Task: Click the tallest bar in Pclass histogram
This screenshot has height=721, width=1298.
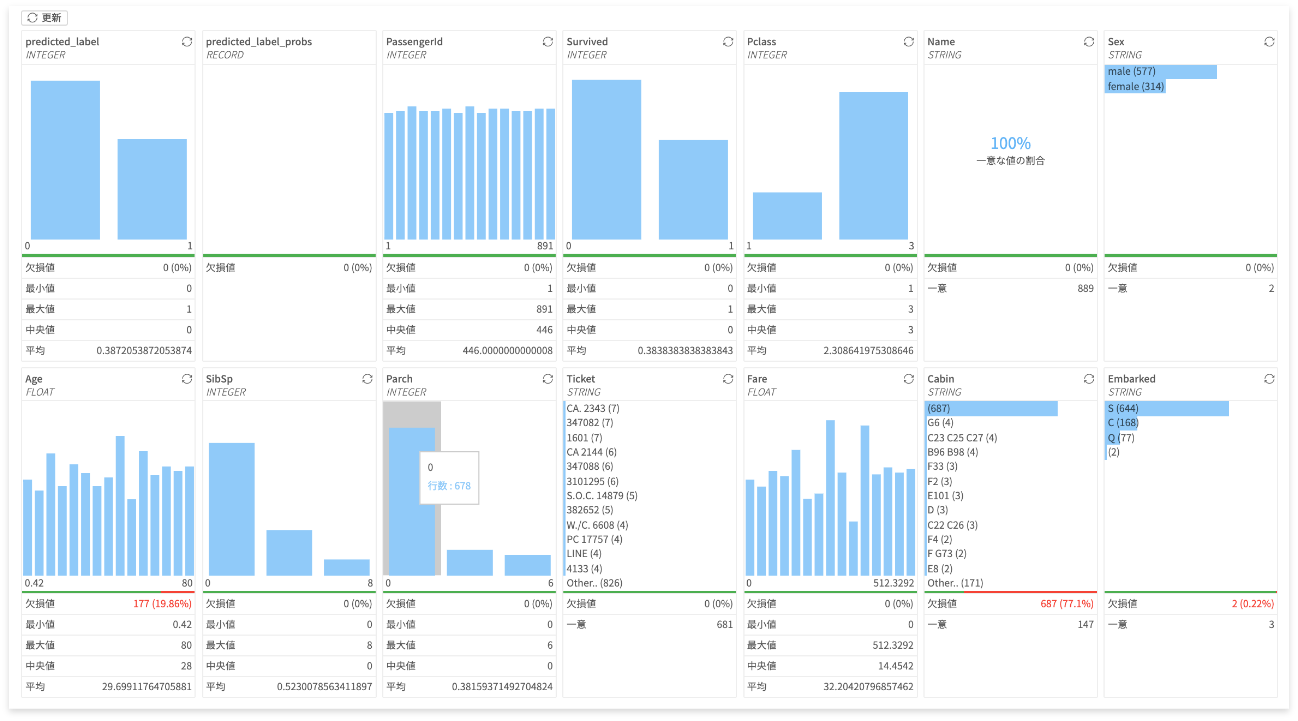Action: (873, 166)
